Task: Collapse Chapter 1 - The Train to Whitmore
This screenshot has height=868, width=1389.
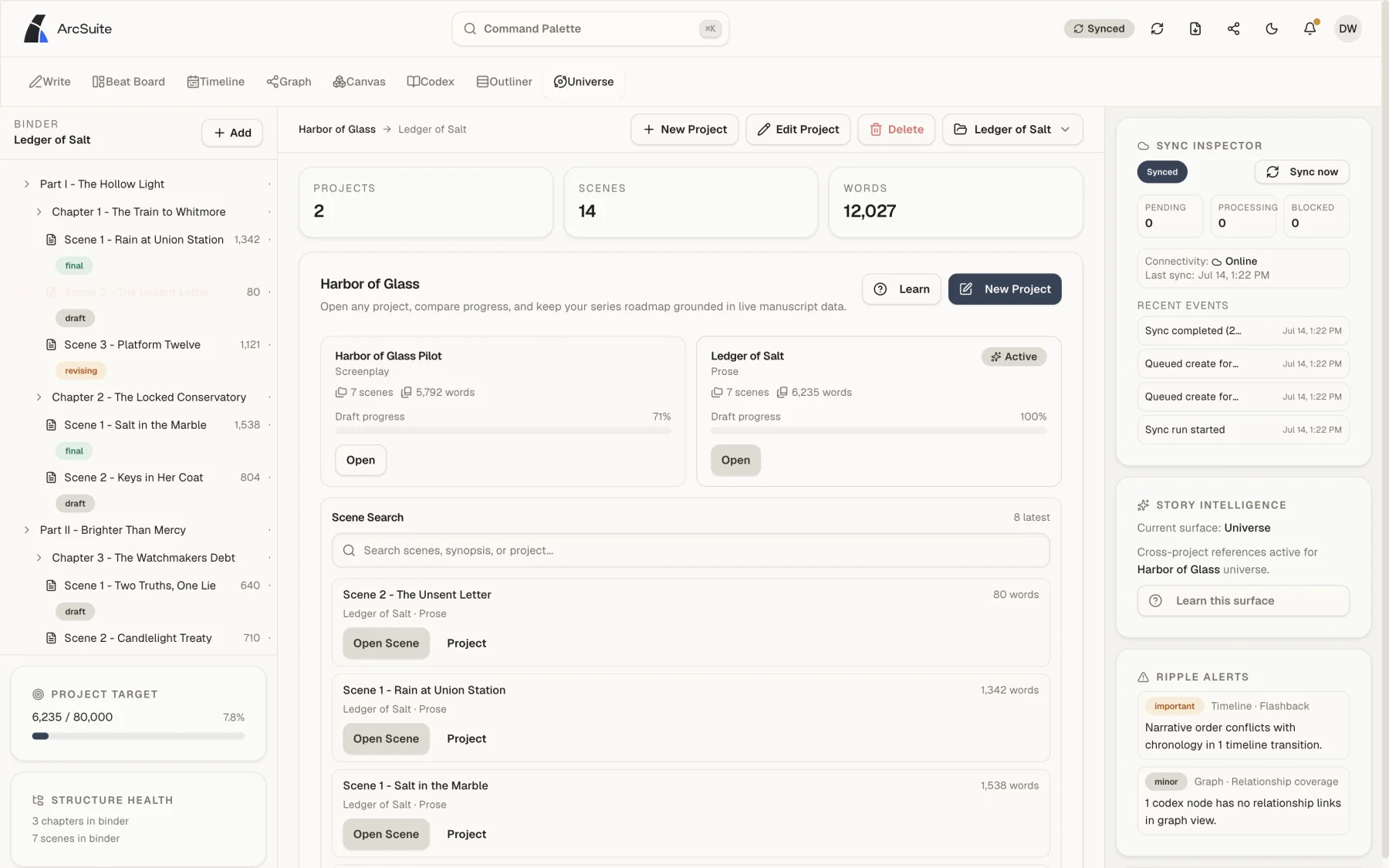Action: point(39,212)
